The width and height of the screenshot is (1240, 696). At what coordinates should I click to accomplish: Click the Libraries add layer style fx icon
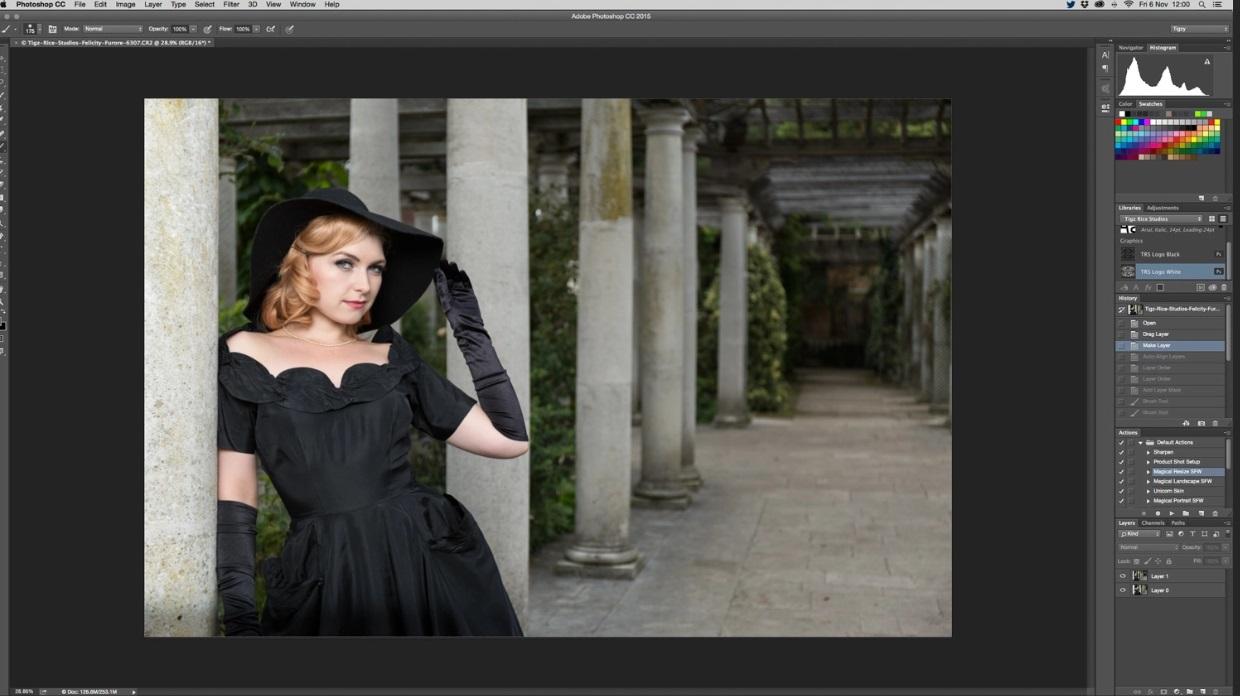click(x=1148, y=287)
